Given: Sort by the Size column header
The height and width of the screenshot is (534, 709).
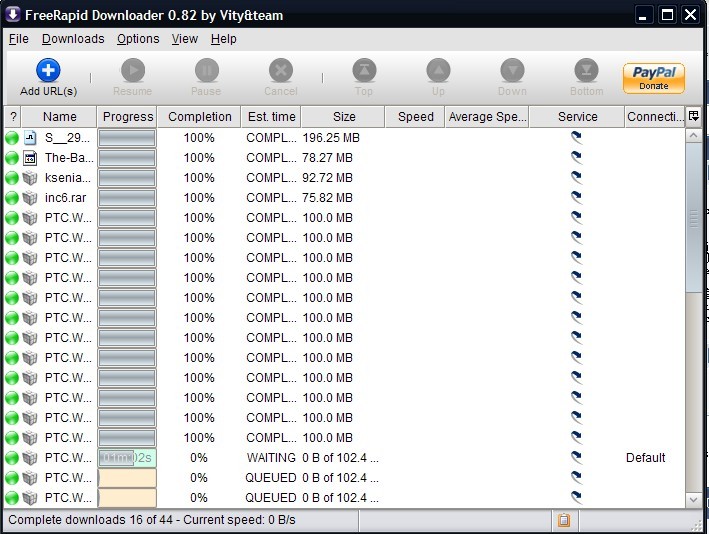Looking at the screenshot, I should tap(344, 117).
